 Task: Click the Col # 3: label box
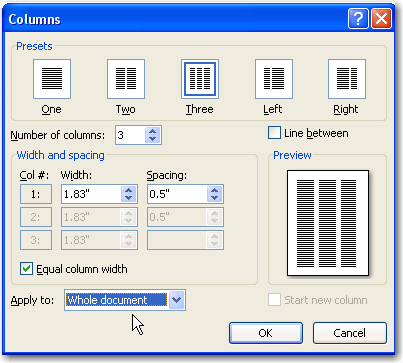[36, 240]
